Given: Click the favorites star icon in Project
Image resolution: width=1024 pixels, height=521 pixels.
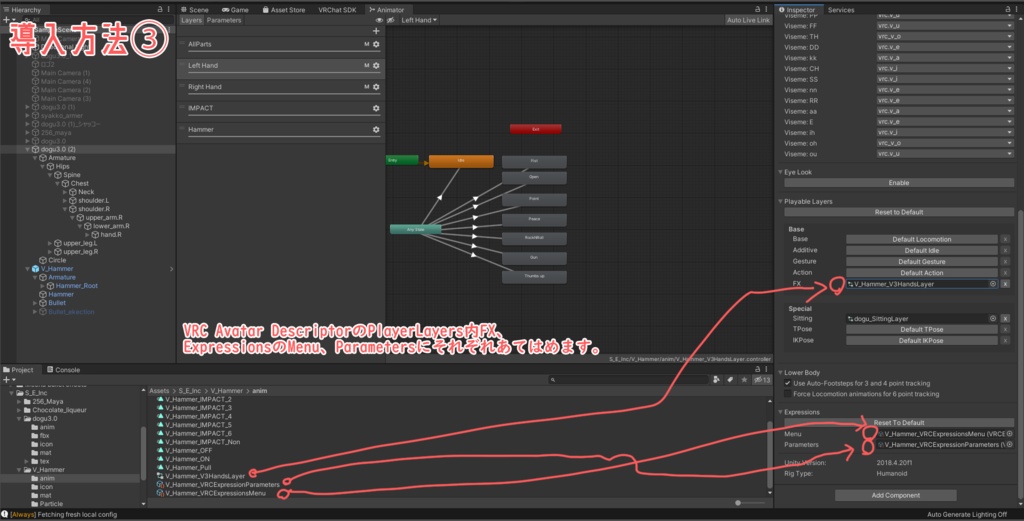Looking at the screenshot, I should click(x=744, y=379).
